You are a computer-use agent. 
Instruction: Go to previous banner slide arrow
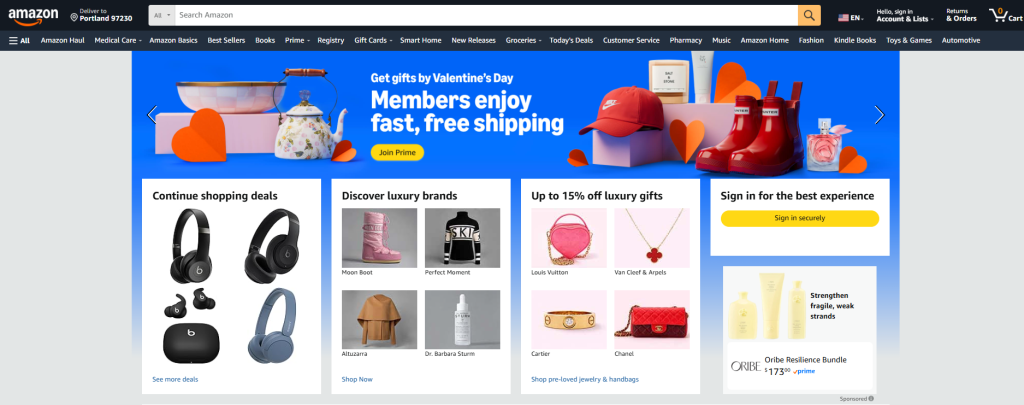[x=152, y=115]
